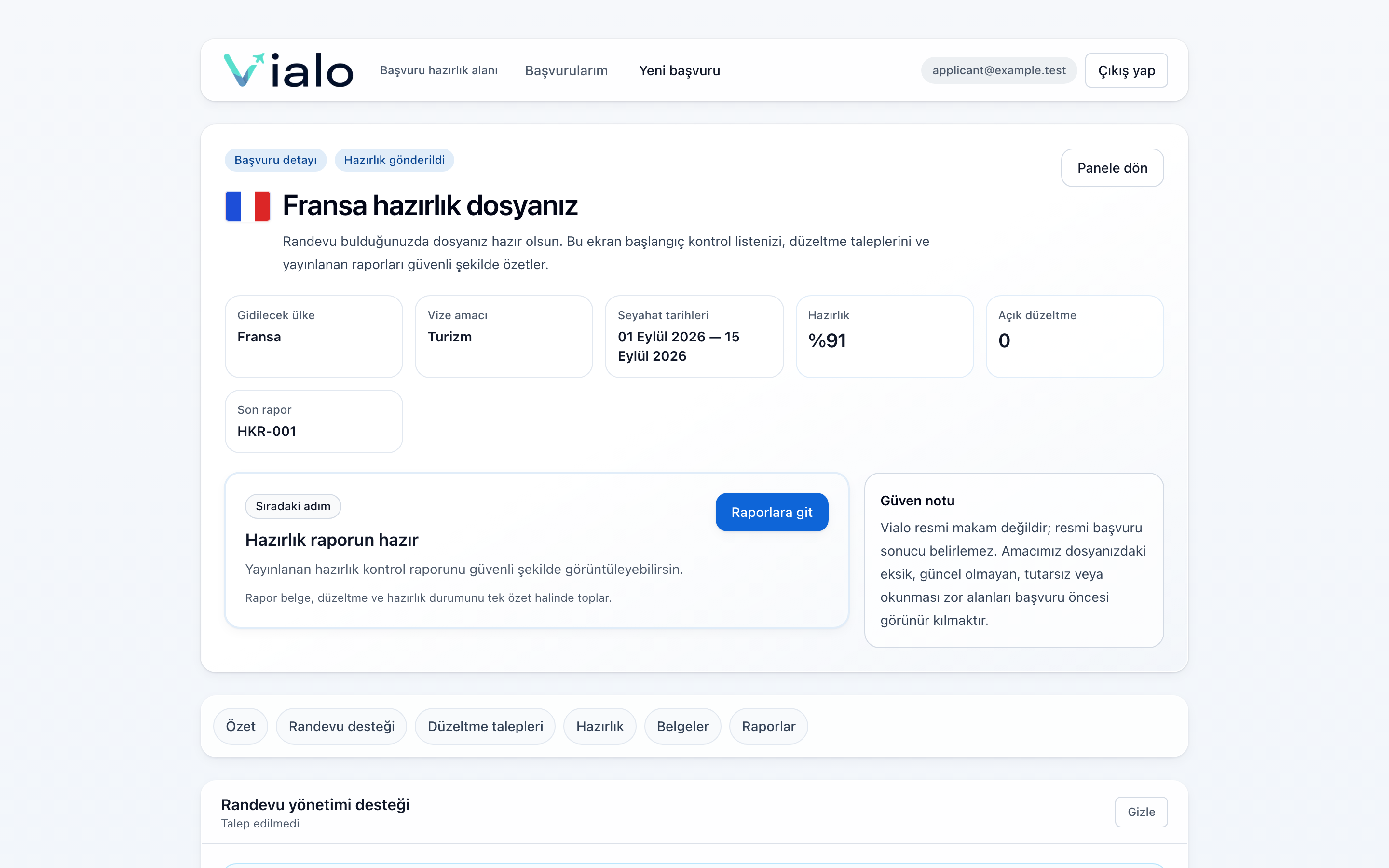Switch to the Belgeler tab
The height and width of the screenshot is (868, 1389).
pyautogui.click(x=682, y=726)
